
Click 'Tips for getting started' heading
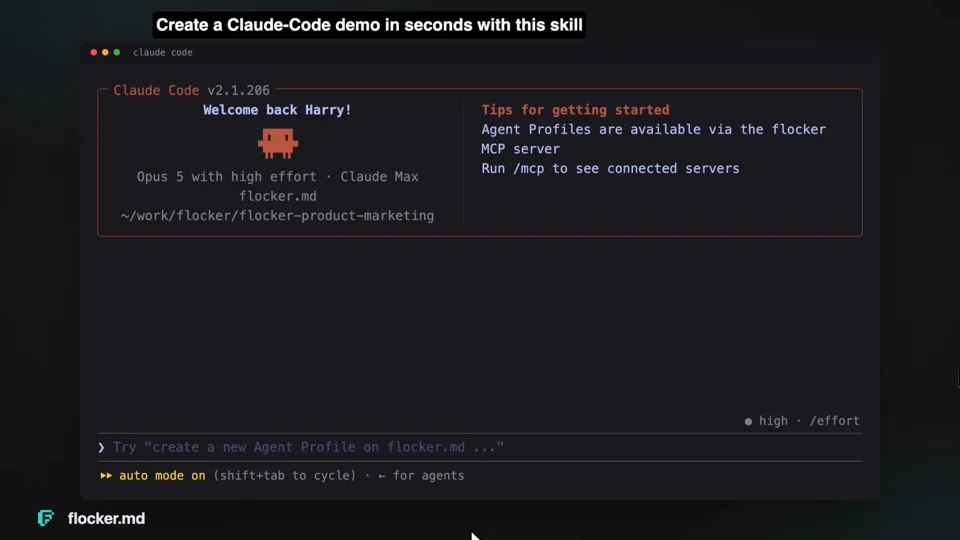click(x=576, y=110)
